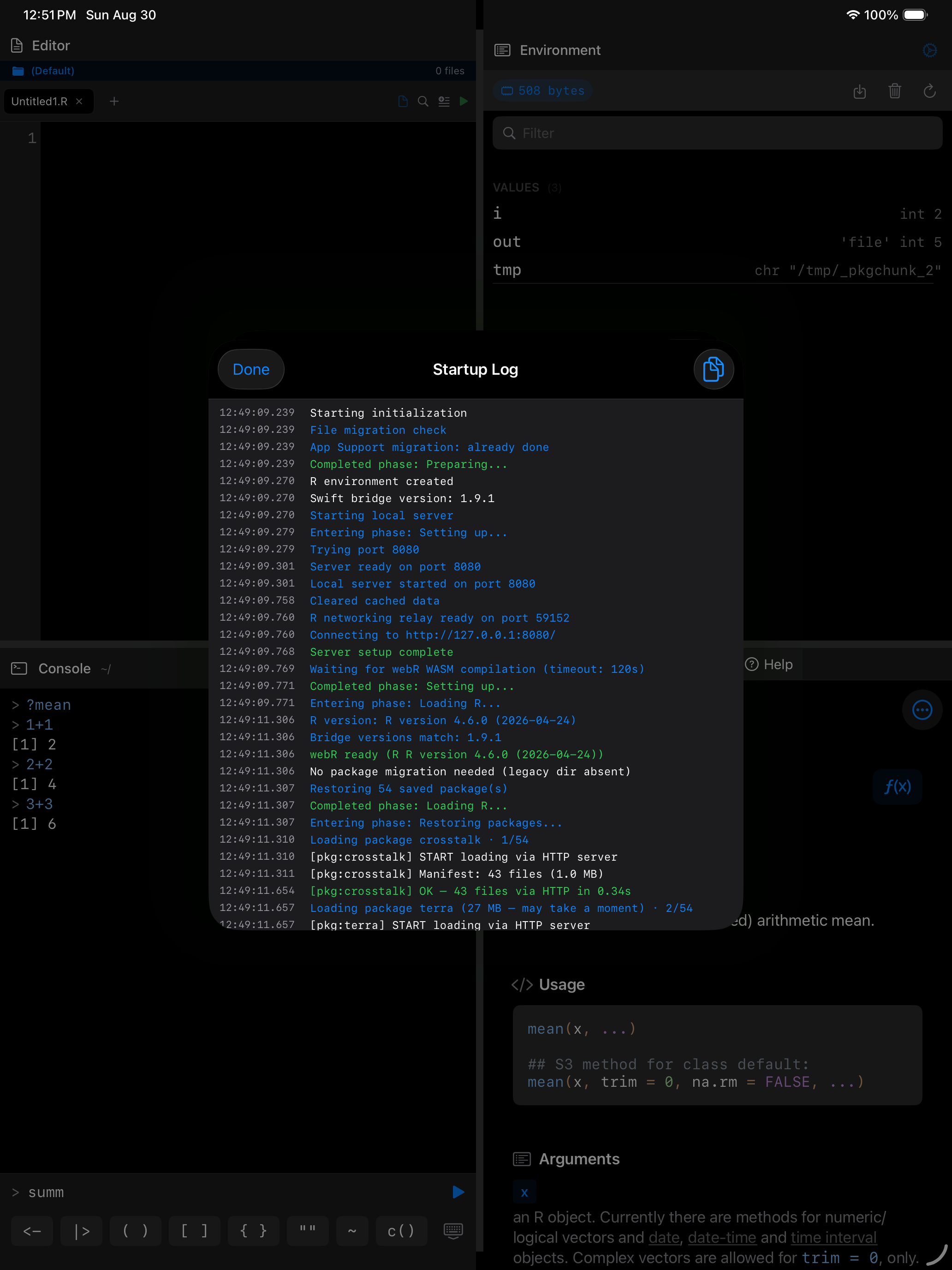The height and width of the screenshot is (1270, 952).
Task: Click console history entry ?mean
Action: click(48, 705)
